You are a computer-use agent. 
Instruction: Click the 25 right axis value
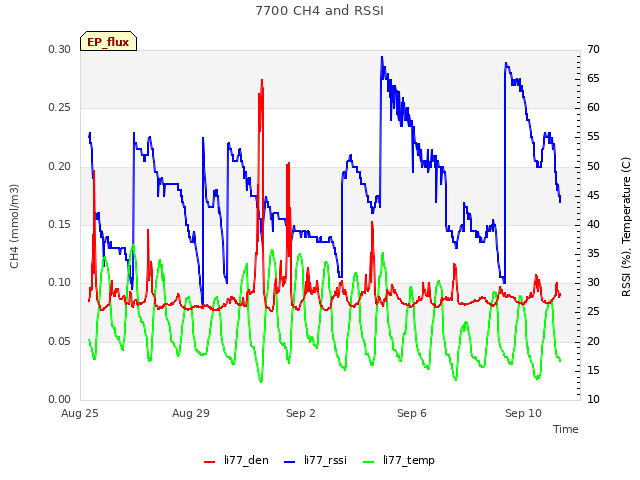(593, 312)
